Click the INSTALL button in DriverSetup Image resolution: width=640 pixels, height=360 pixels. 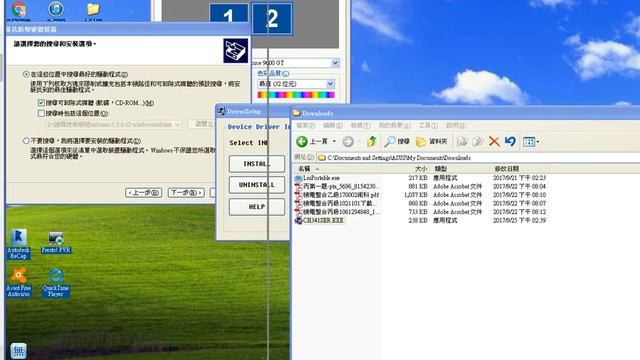coord(257,164)
